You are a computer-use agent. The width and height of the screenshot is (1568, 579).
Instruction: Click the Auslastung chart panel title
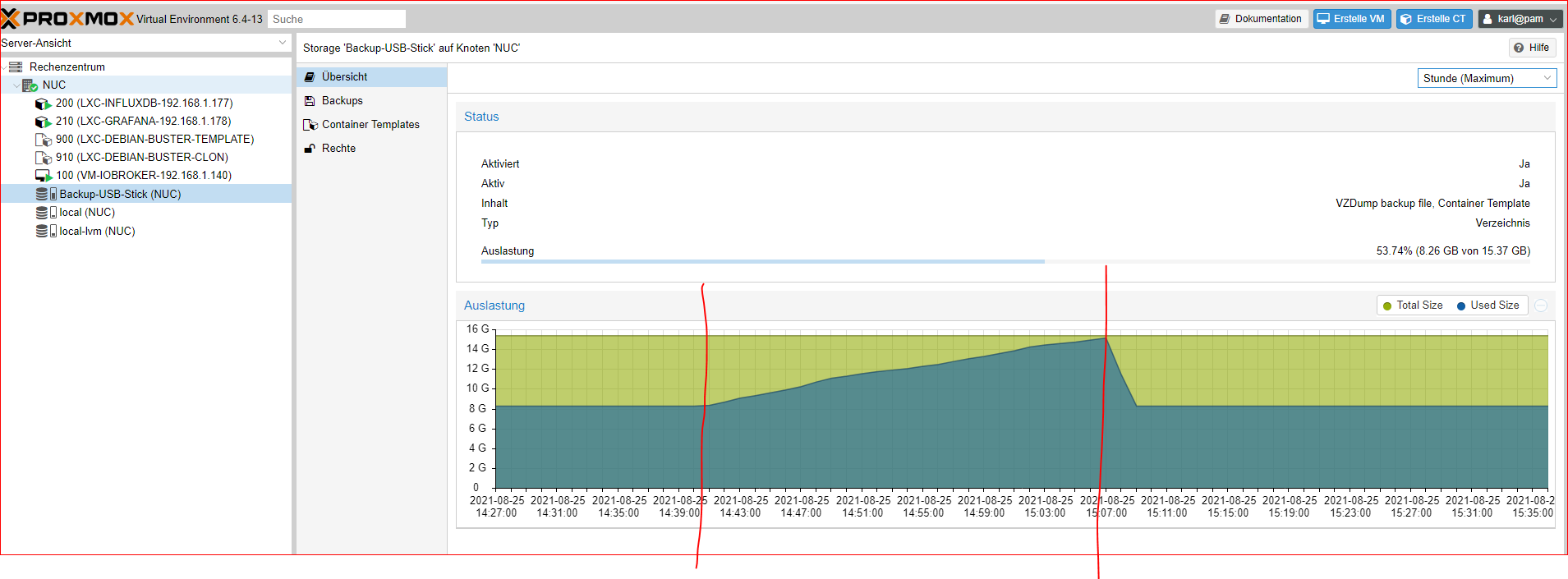494,306
